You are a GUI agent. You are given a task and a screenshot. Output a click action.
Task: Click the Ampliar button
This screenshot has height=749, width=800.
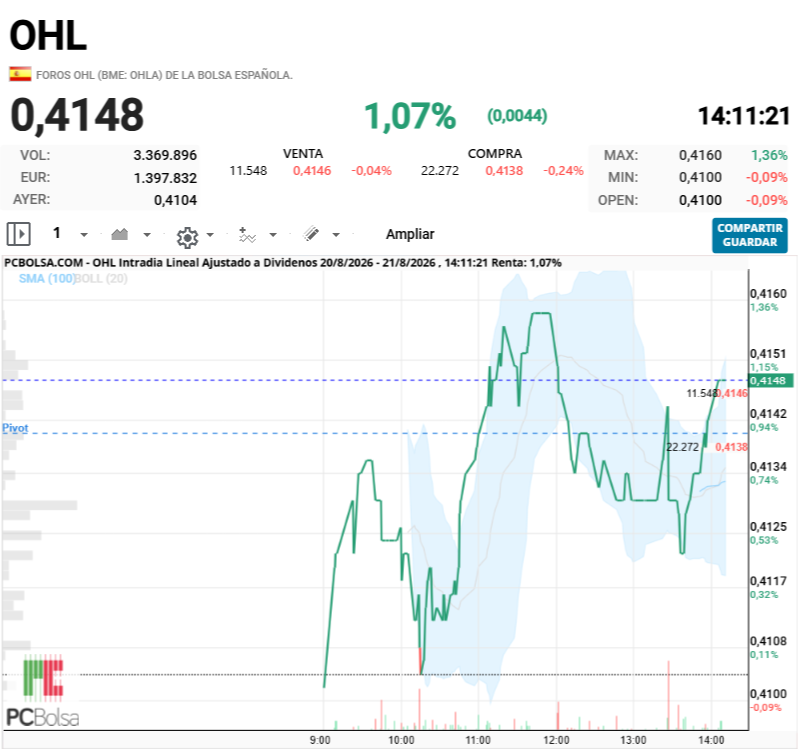pos(410,234)
